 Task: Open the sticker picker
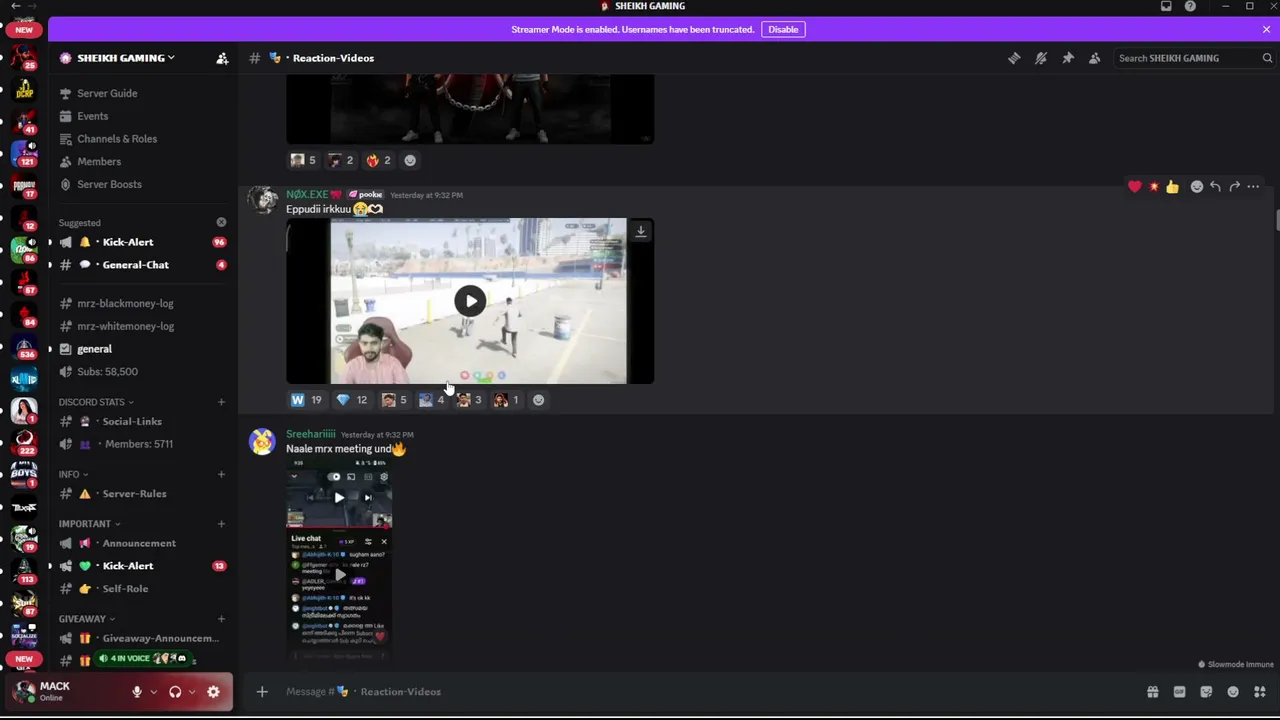click(1206, 692)
